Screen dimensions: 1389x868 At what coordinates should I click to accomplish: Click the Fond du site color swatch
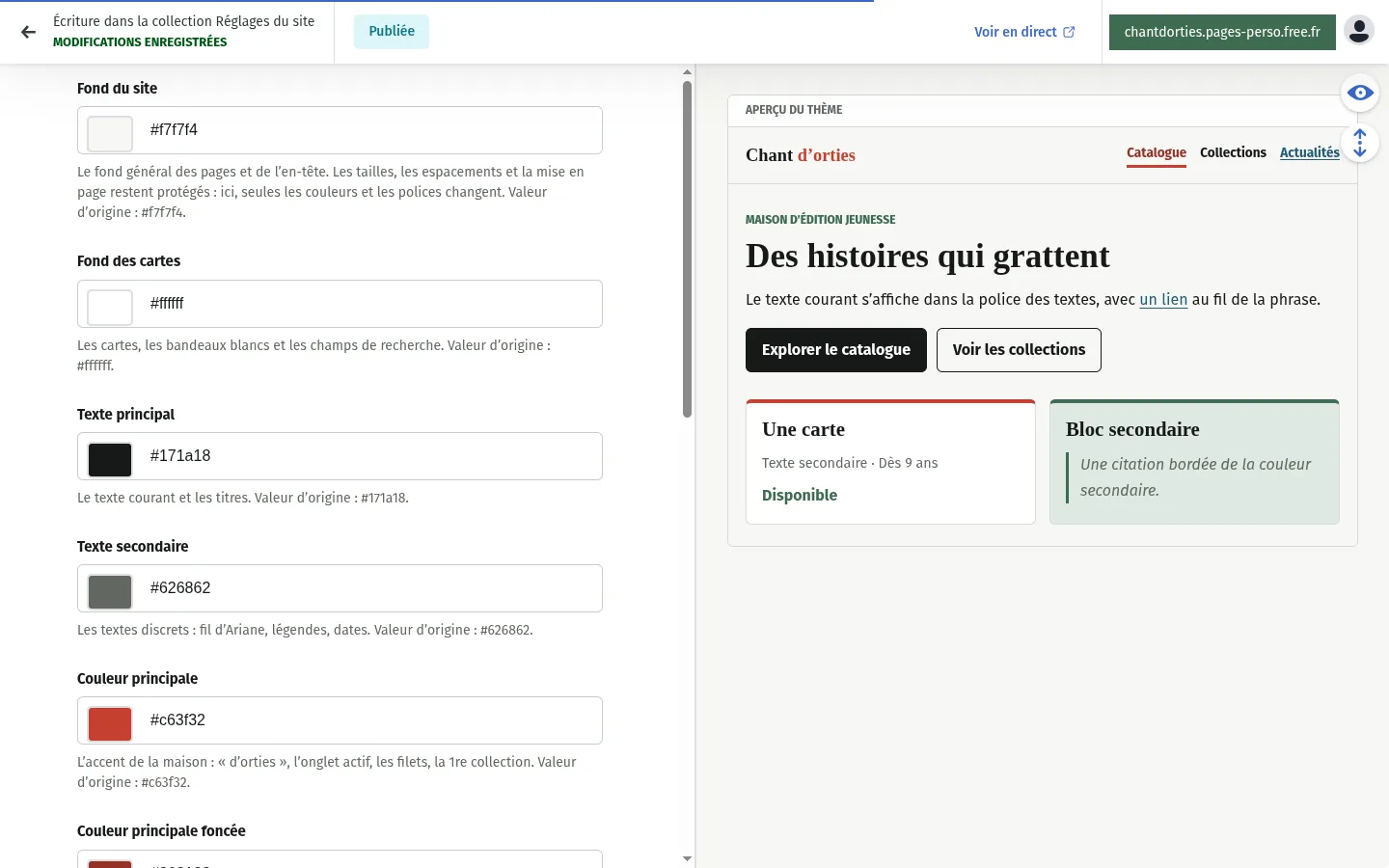coord(110,133)
